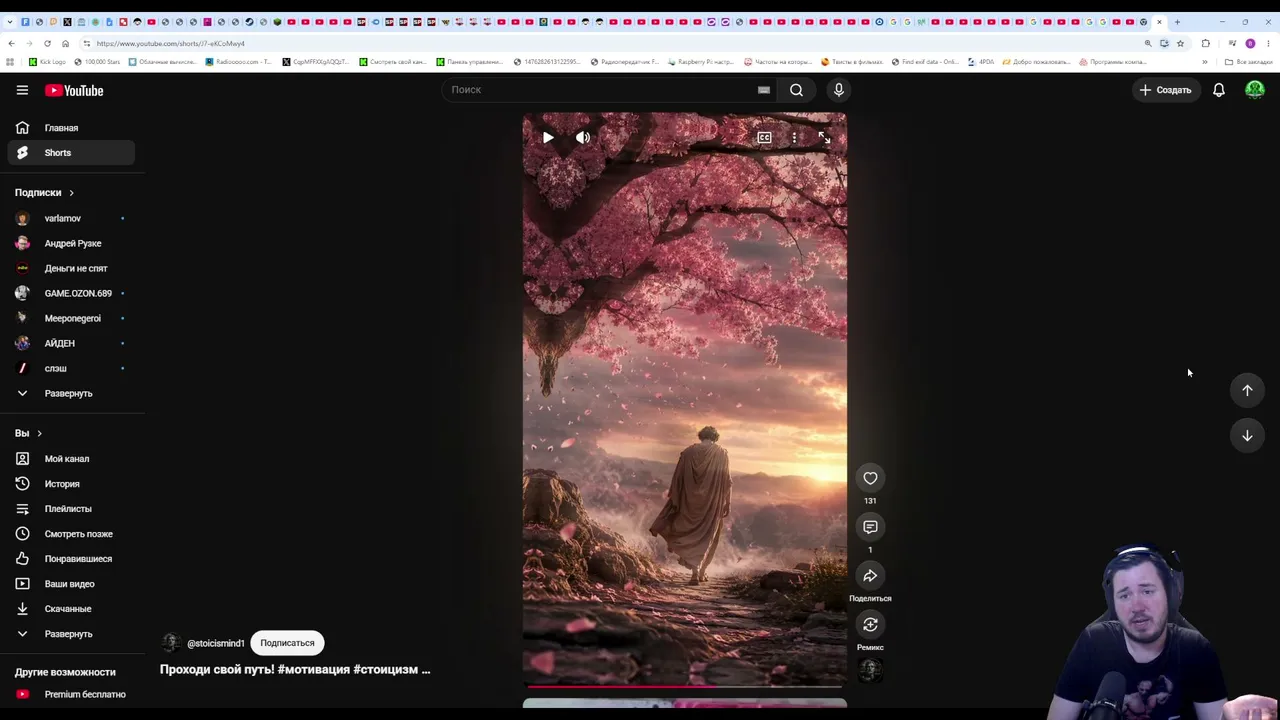Subscribe with the Подписаться button
This screenshot has width=1280, height=720.
point(287,643)
